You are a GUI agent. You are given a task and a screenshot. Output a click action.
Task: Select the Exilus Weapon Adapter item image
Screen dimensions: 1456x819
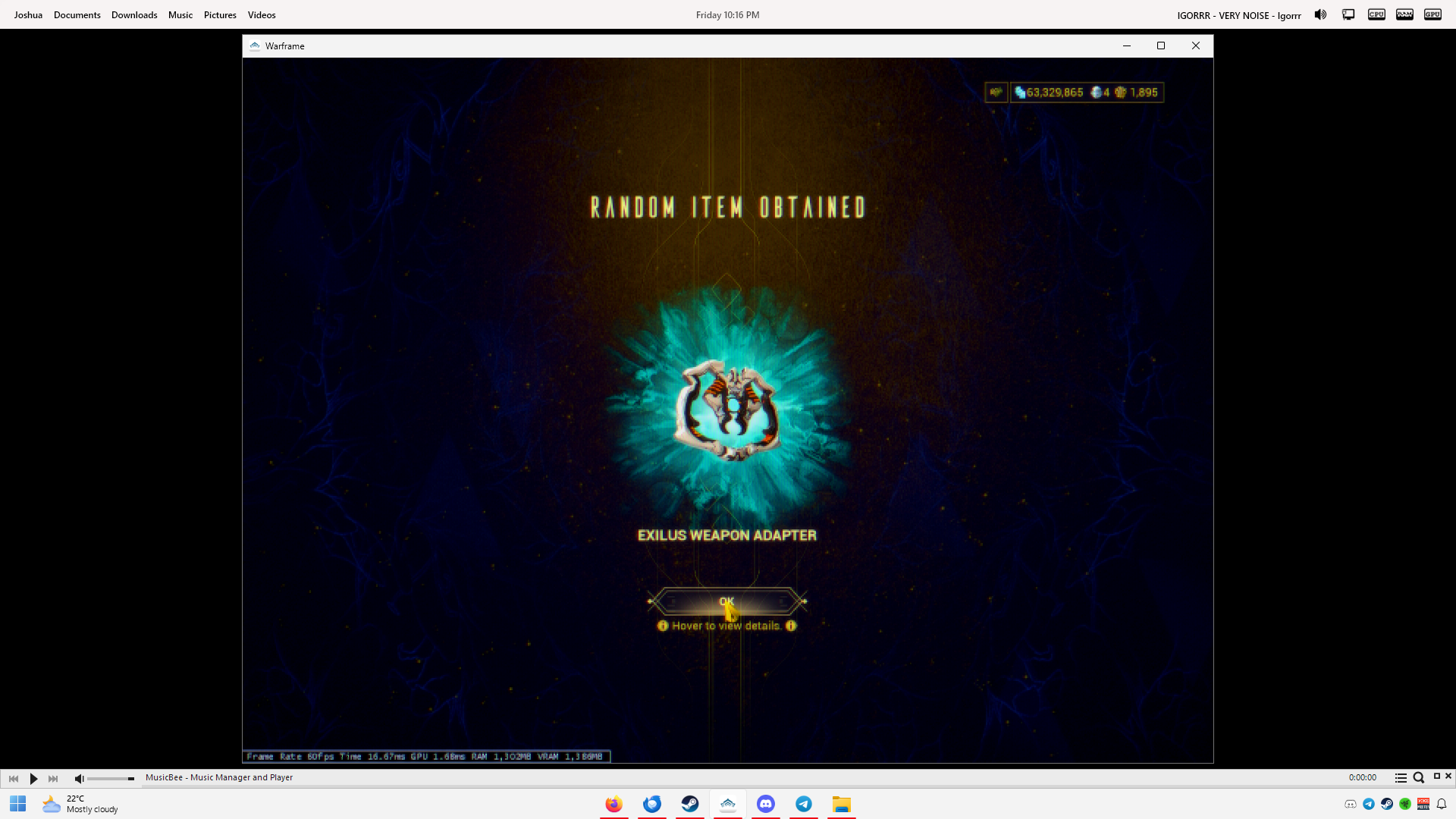[x=726, y=410]
